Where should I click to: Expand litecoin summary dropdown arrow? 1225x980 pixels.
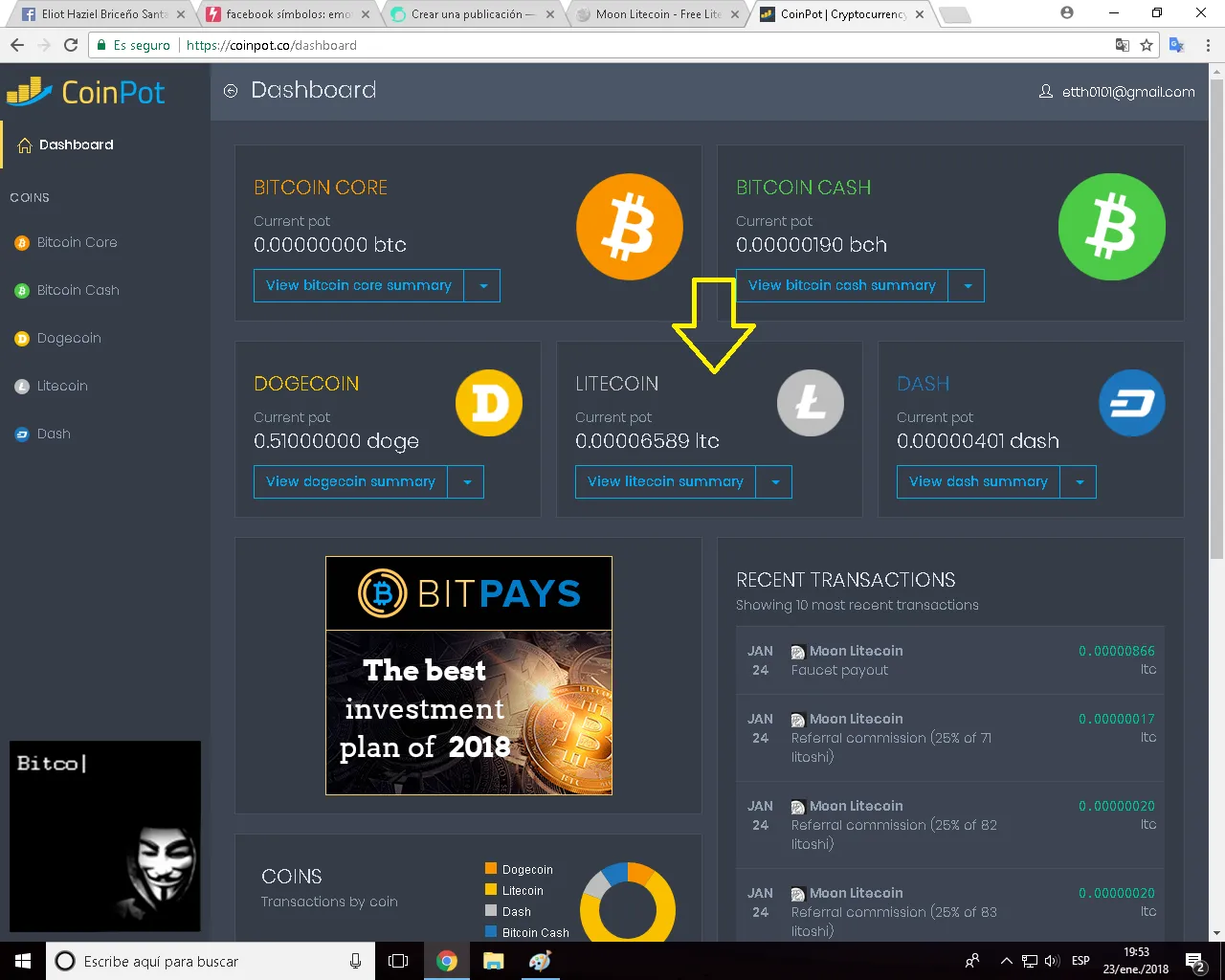774,481
